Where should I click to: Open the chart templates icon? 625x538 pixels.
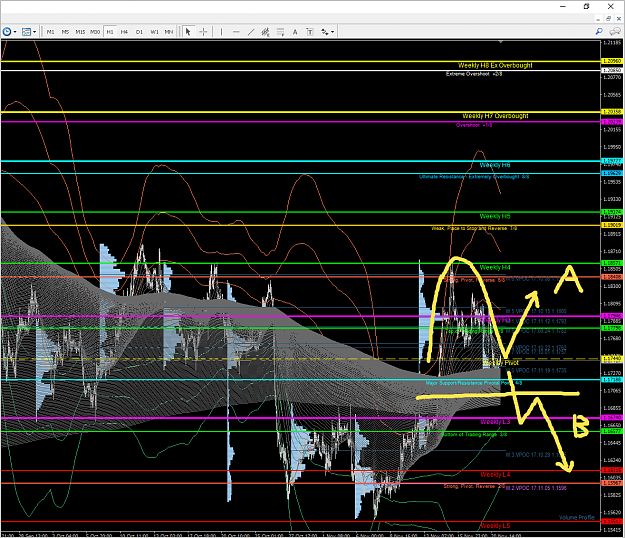(26, 31)
